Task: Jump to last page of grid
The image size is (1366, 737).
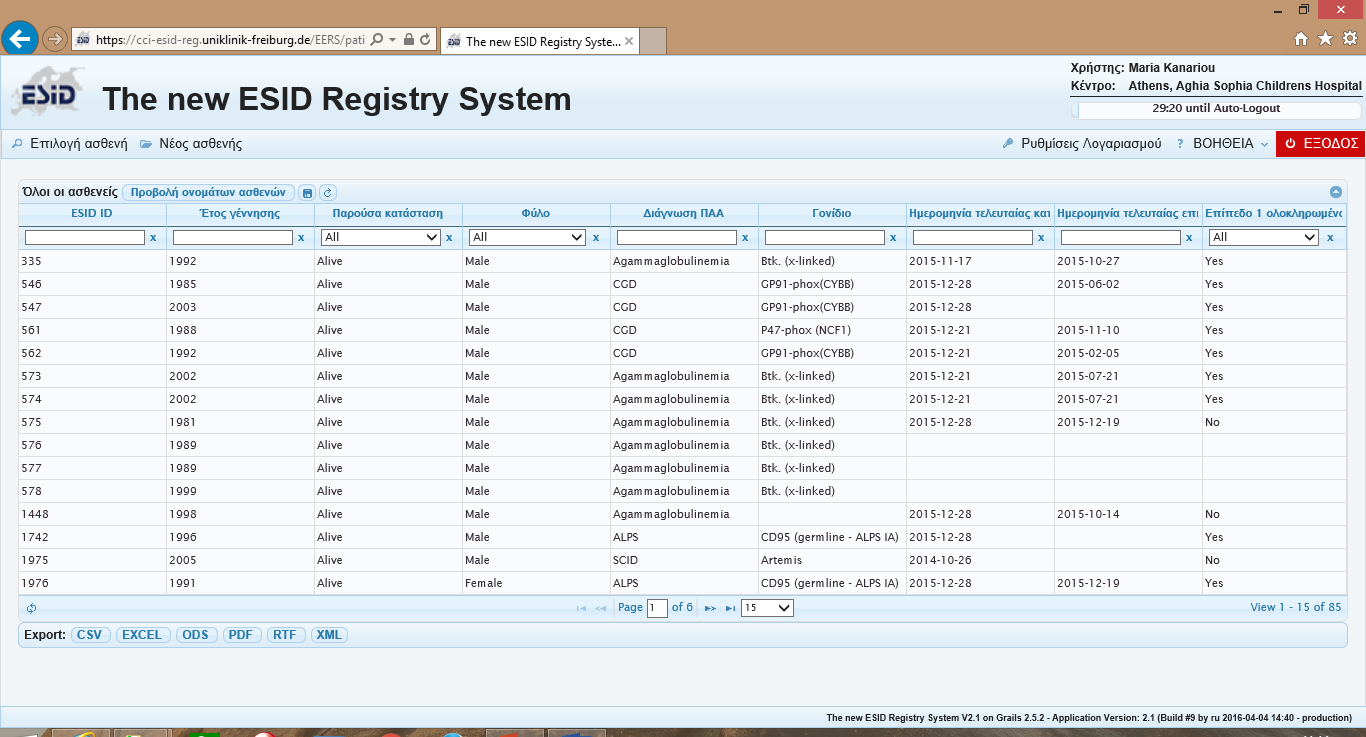Action: tap(730, 608)
